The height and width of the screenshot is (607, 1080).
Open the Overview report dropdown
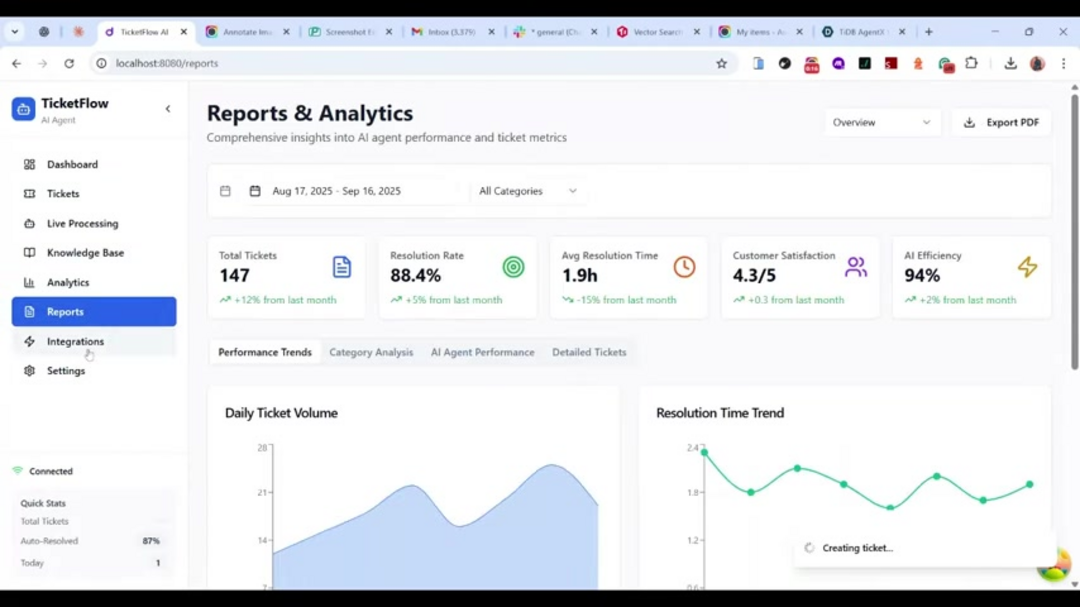point(881,121)
